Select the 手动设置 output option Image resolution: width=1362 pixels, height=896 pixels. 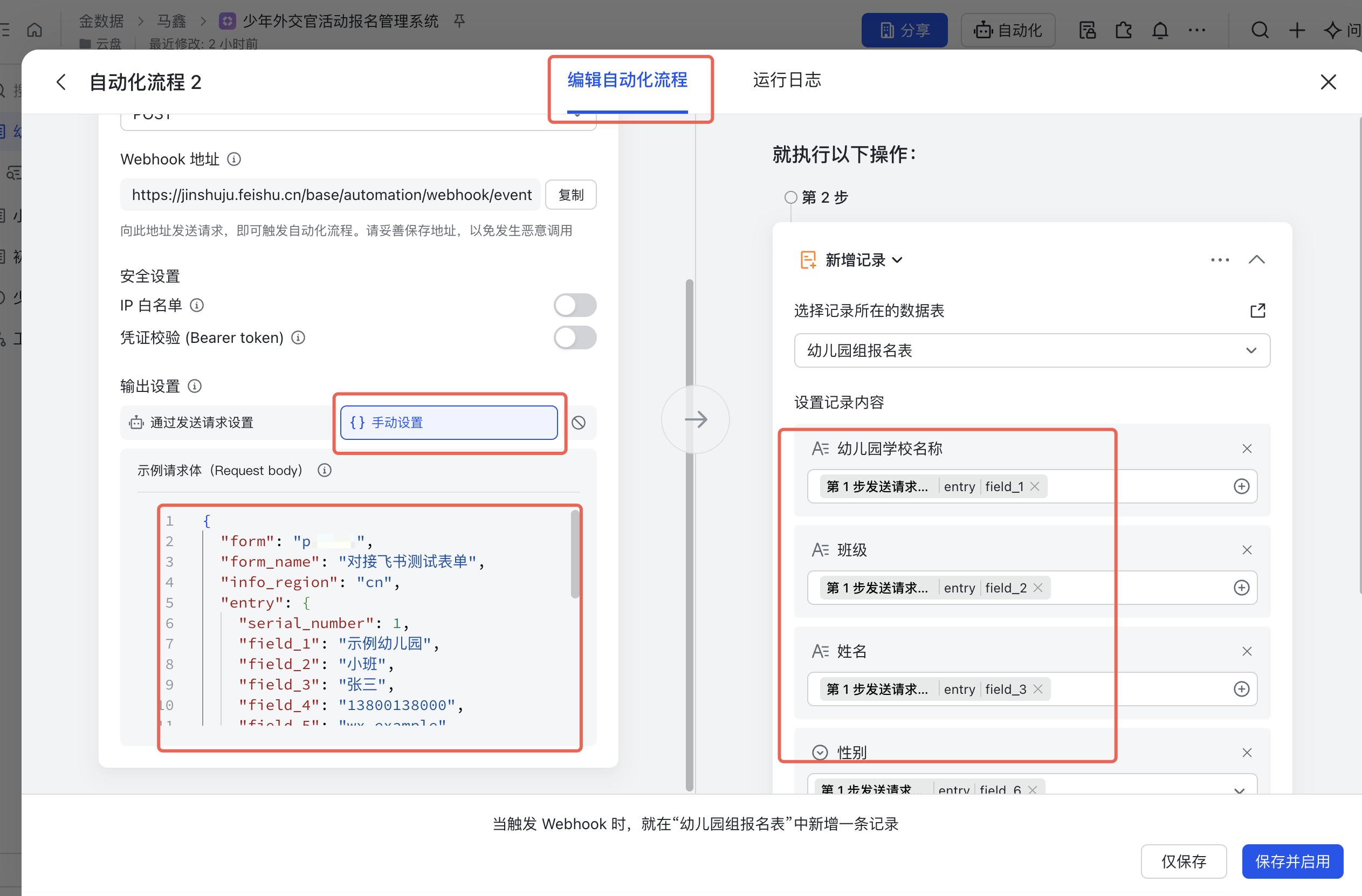(x=448, y=422)
